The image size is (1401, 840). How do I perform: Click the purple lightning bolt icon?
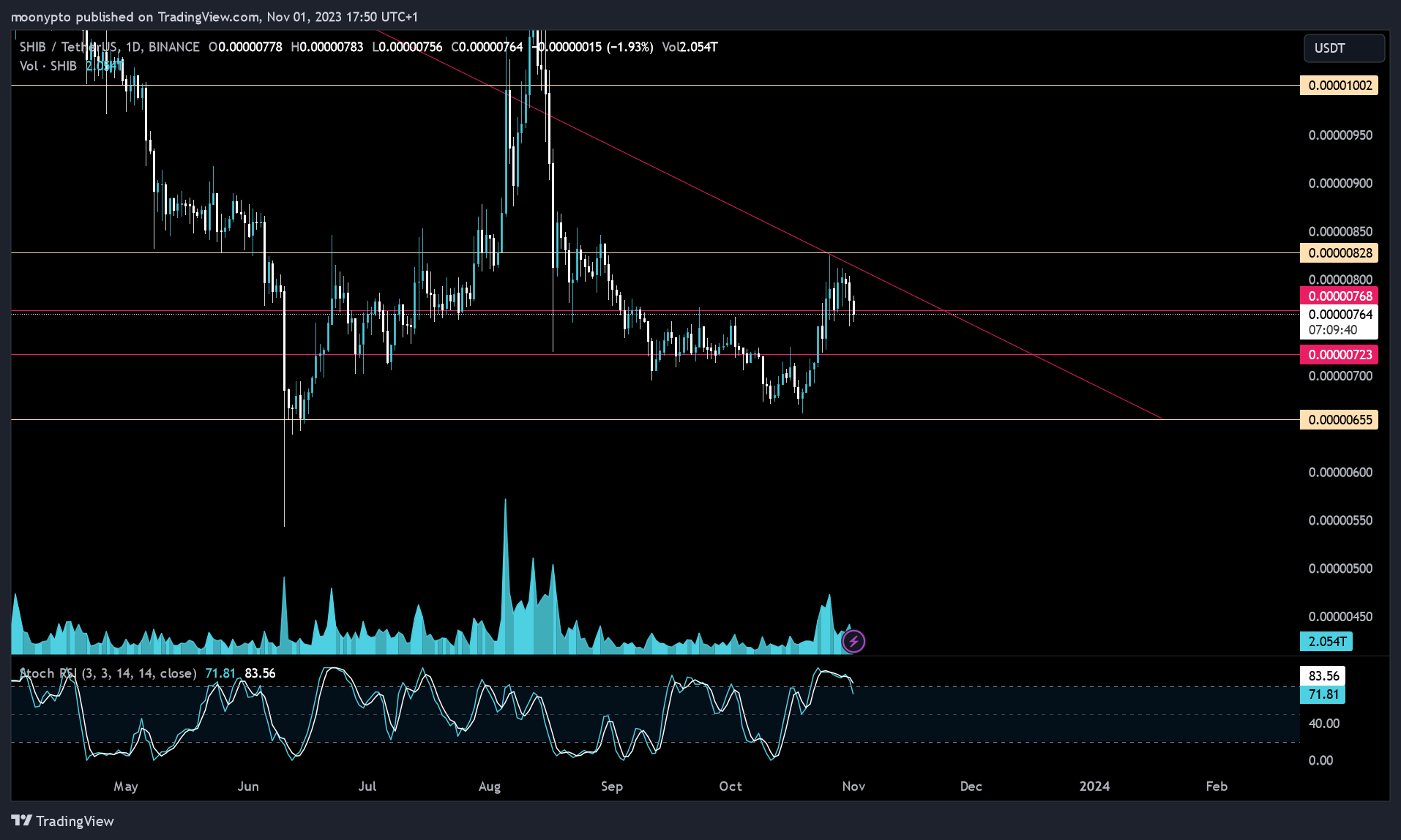[x=853, y=642]
